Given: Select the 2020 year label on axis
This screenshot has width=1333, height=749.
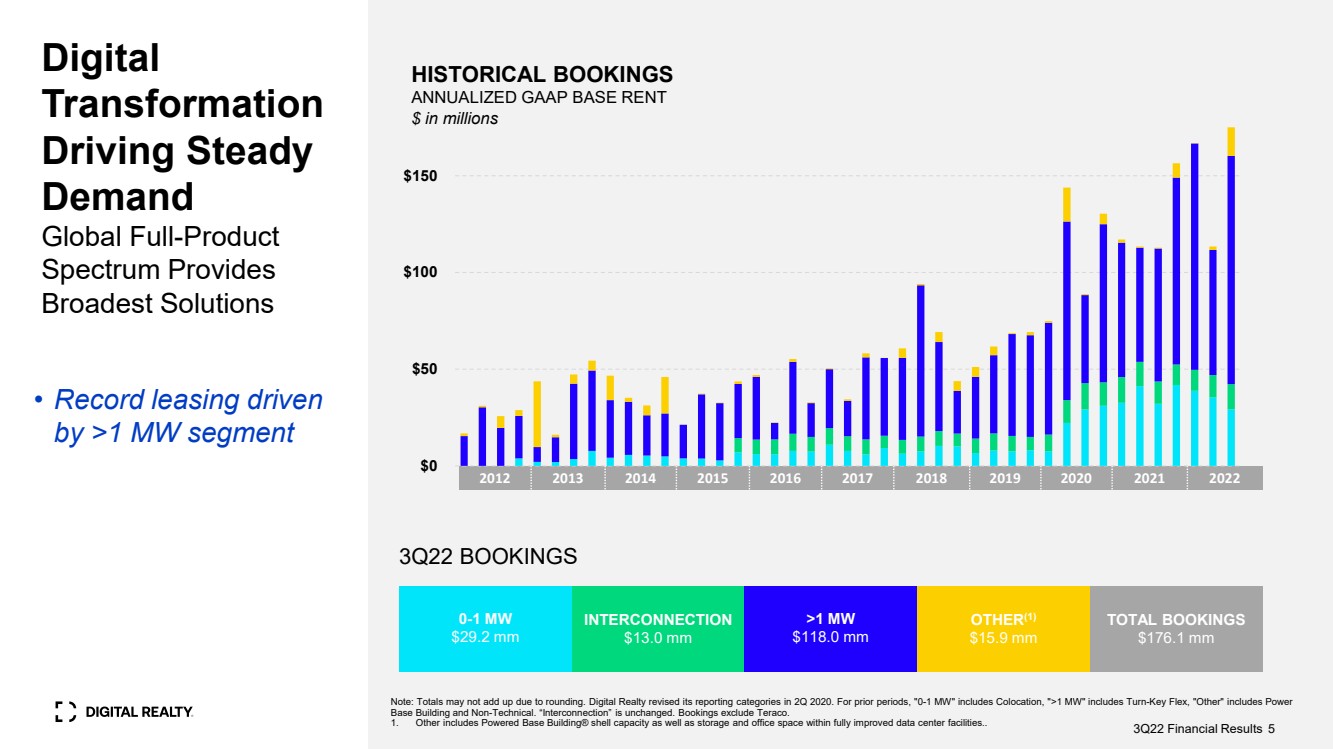Looking at the screenshot, I should 1076,478.
